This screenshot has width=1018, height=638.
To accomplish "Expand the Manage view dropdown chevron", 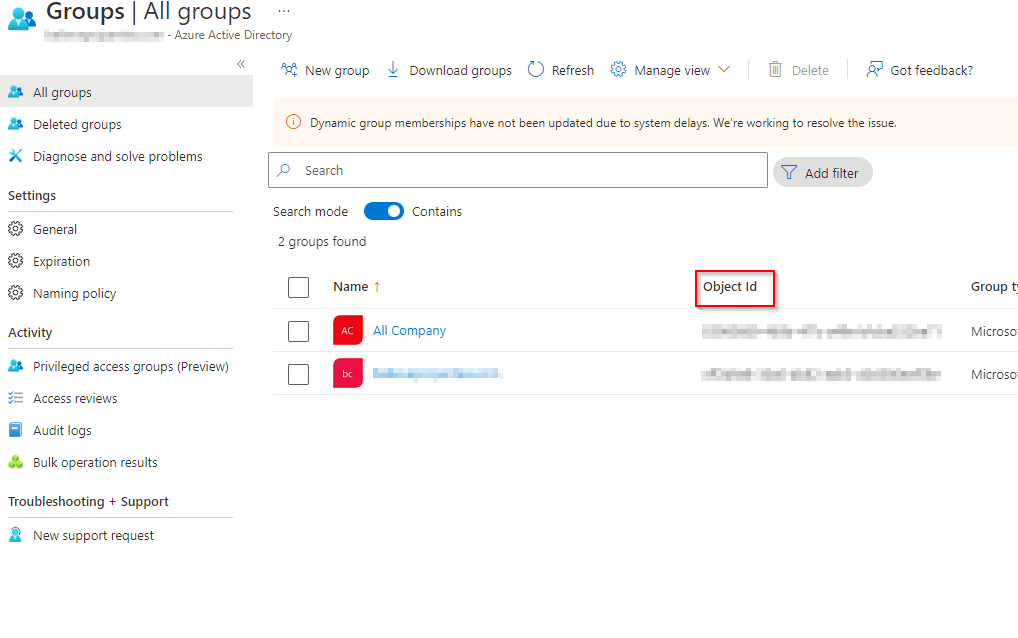I will (725, 69).
